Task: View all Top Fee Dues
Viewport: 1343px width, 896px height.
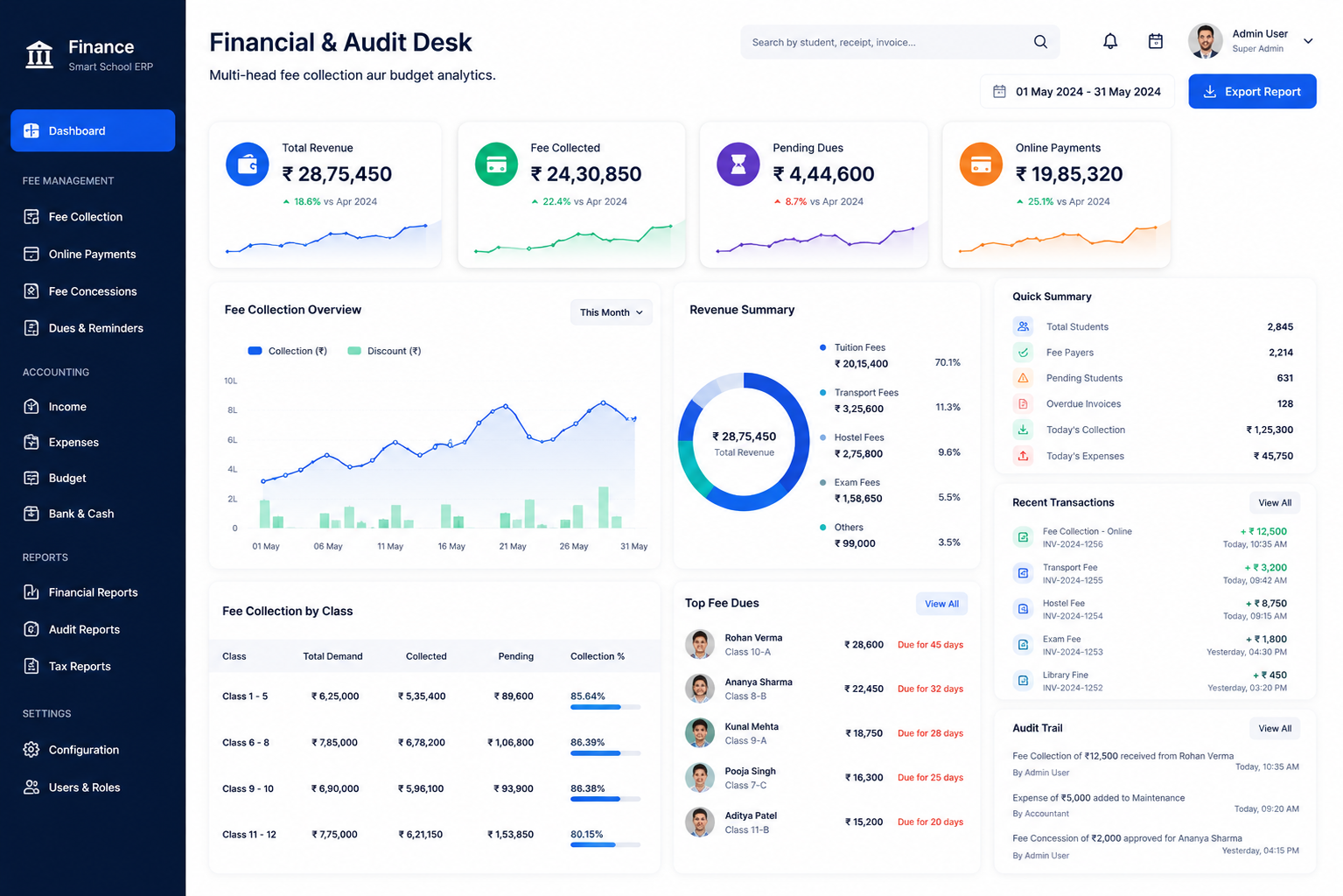Action: [x=941, y=604]
